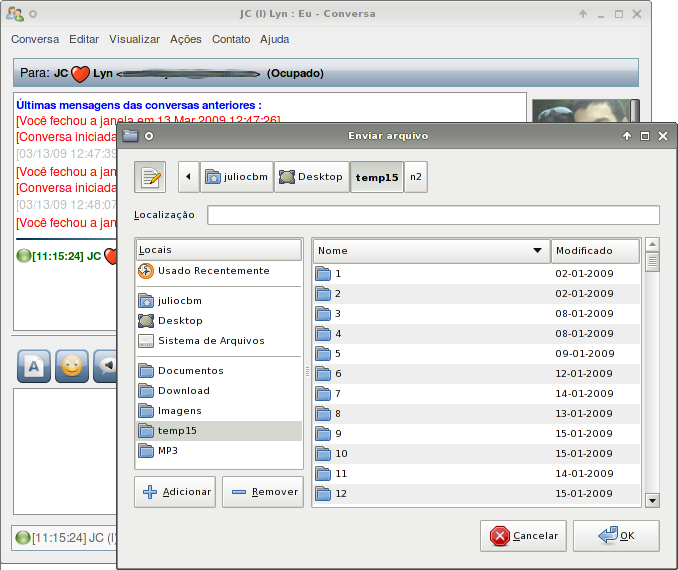Click the Localização text field

click(433, 215)
